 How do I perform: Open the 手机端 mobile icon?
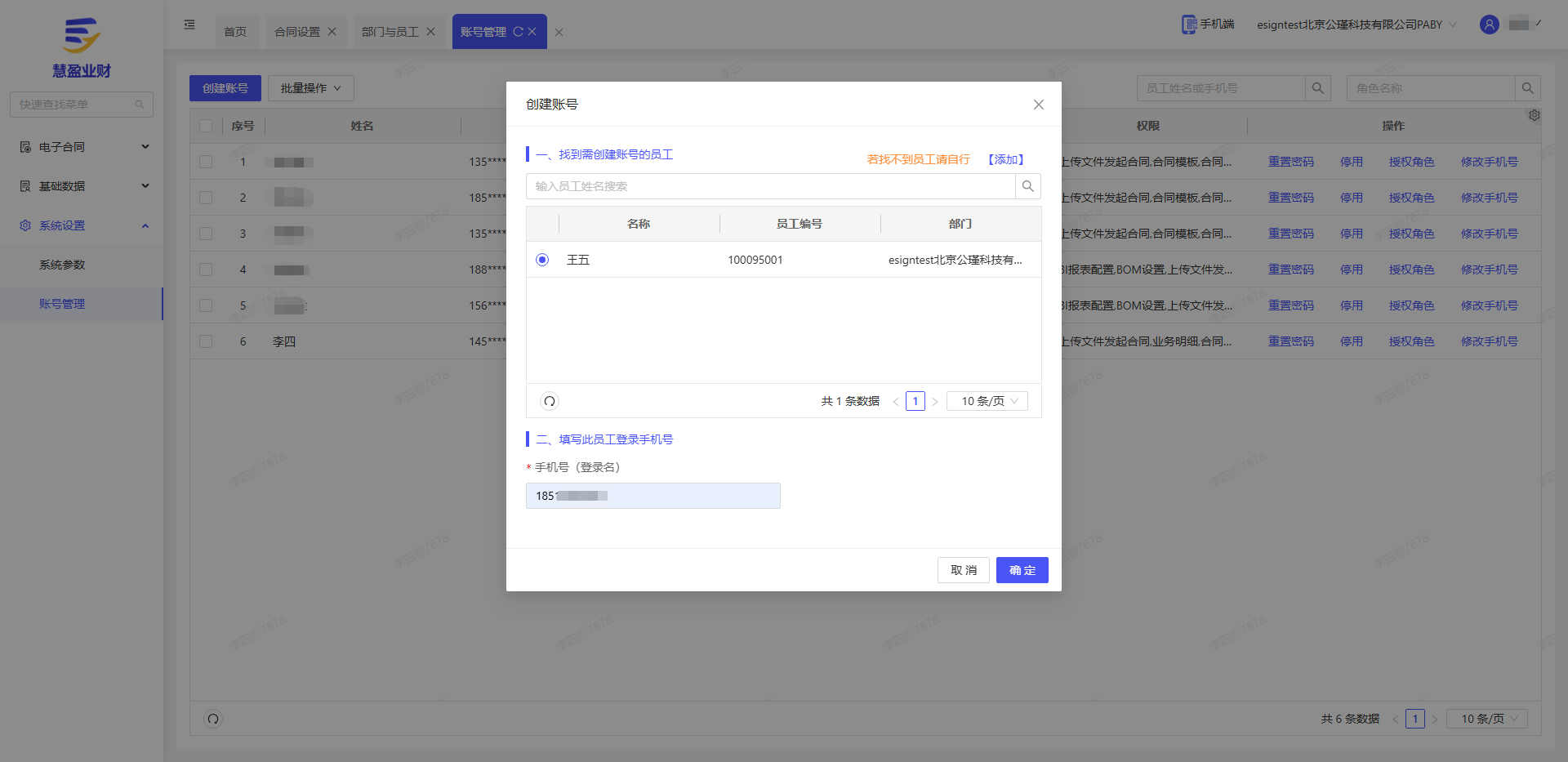pyautogui.click(x=1189, y=25)
